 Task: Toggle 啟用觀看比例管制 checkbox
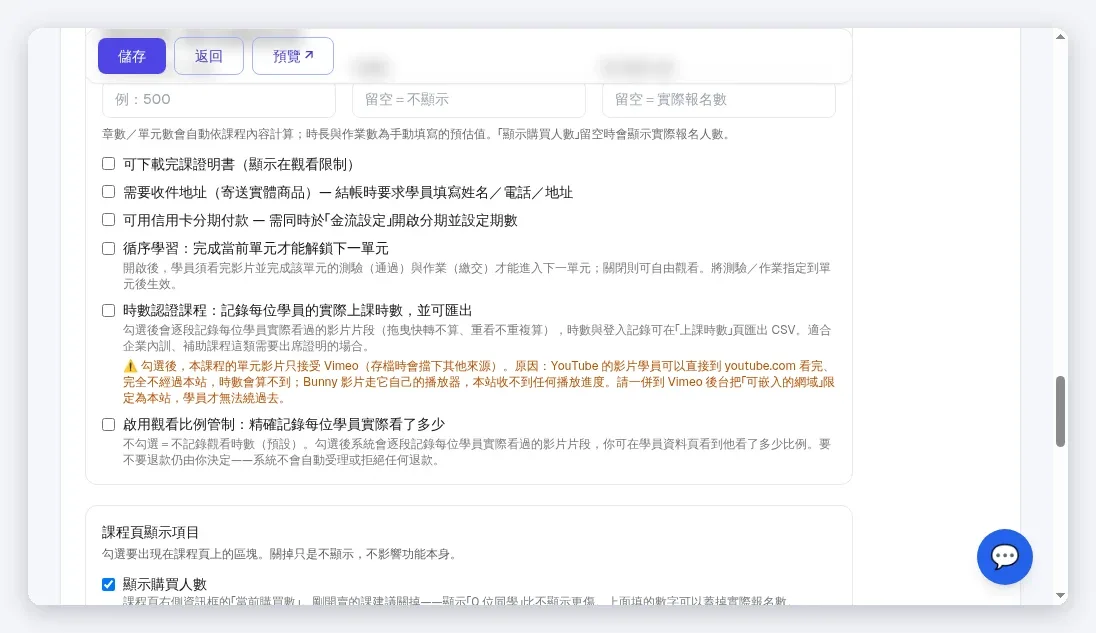[108, 424]
